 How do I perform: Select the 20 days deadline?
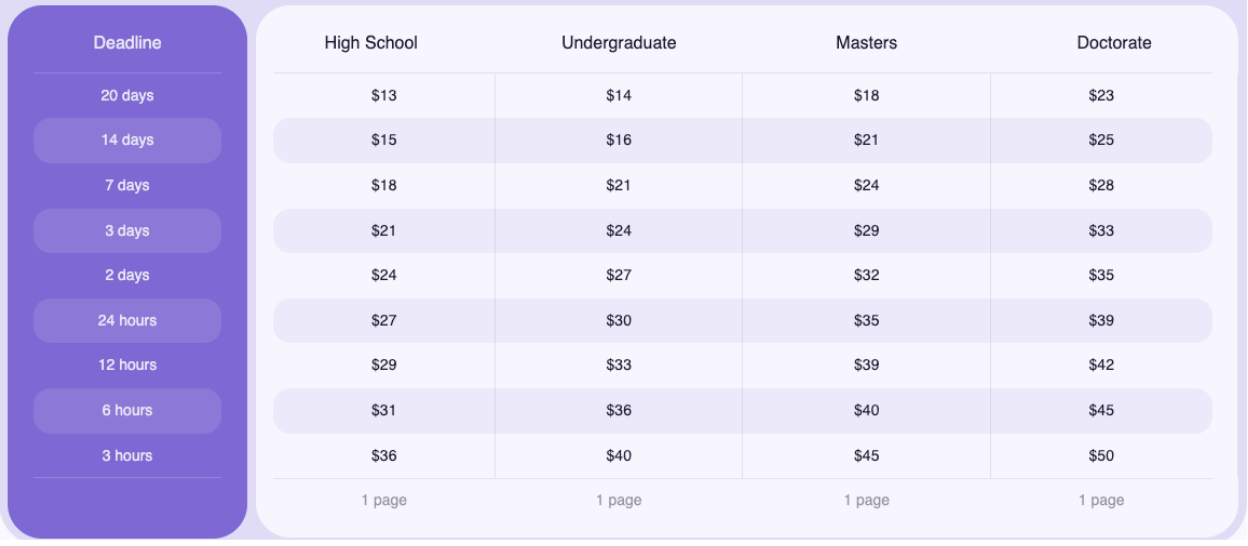tap(127, 96)
